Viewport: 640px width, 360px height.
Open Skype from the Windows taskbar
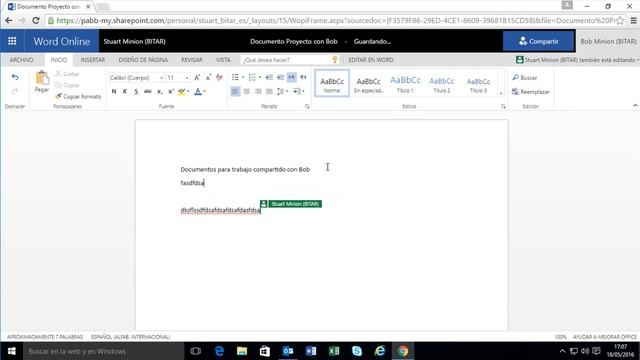[x=357, y=351]
